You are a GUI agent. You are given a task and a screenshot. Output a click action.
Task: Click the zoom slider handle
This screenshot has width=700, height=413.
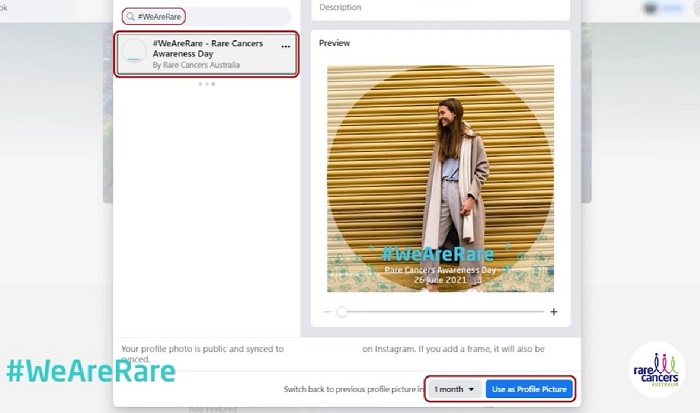342,312
